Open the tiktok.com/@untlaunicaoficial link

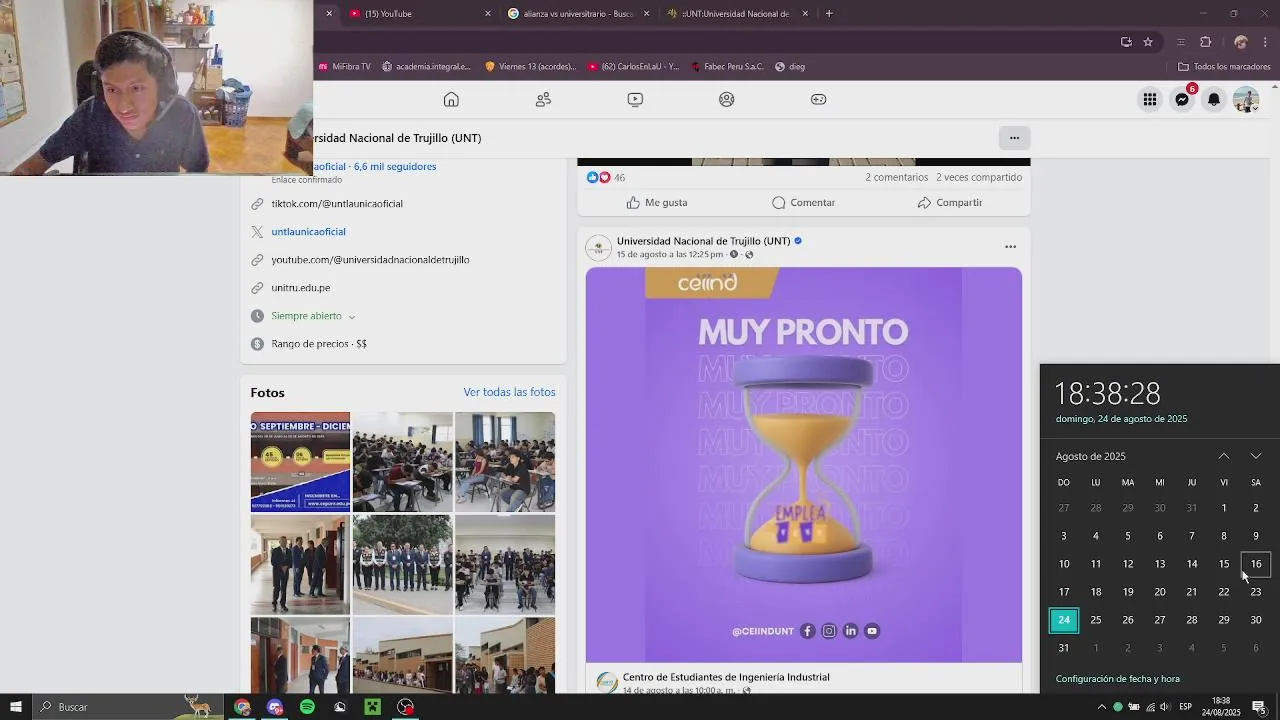337,203
